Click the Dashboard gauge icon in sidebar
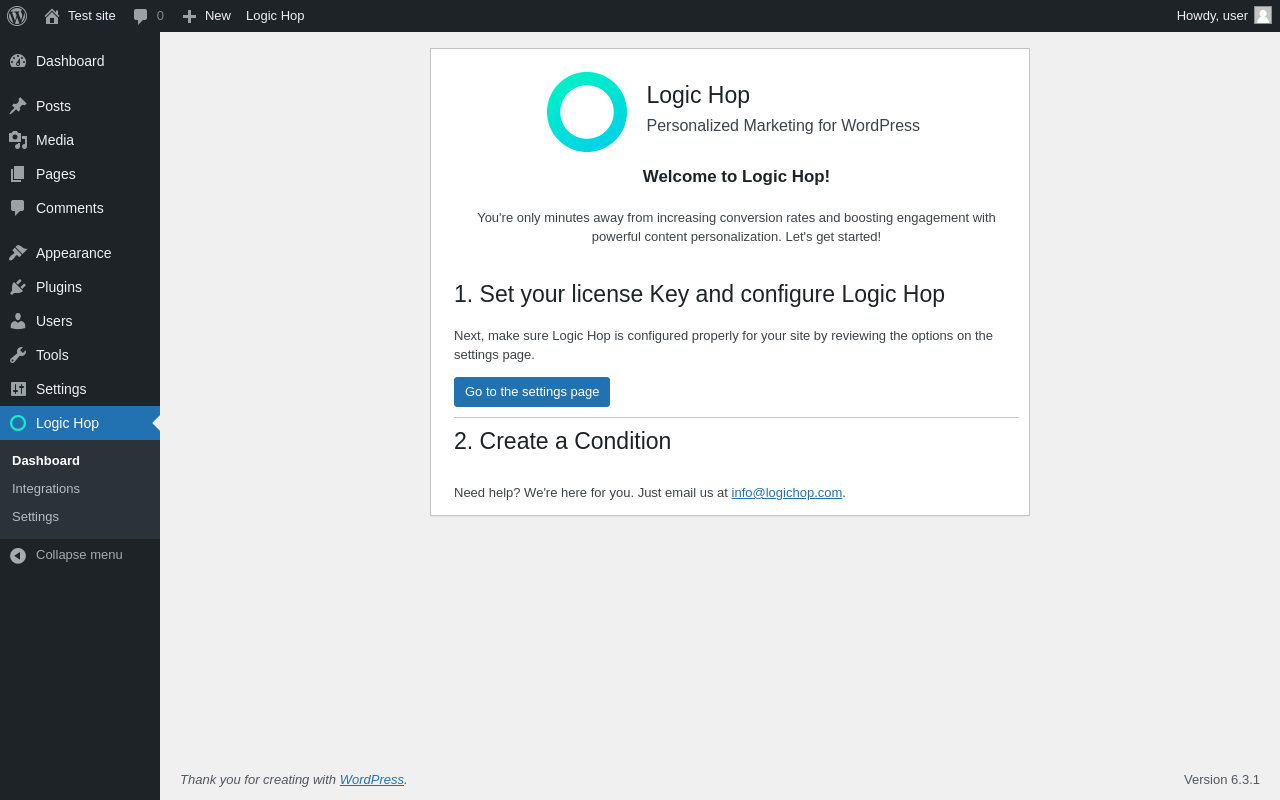The image size is (1280, 800). click(18, 61)
